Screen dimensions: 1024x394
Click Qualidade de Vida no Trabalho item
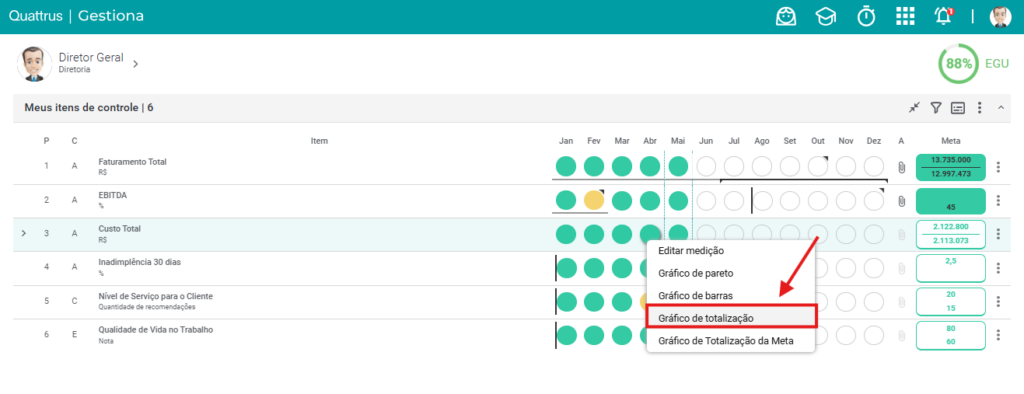point(155,330)
